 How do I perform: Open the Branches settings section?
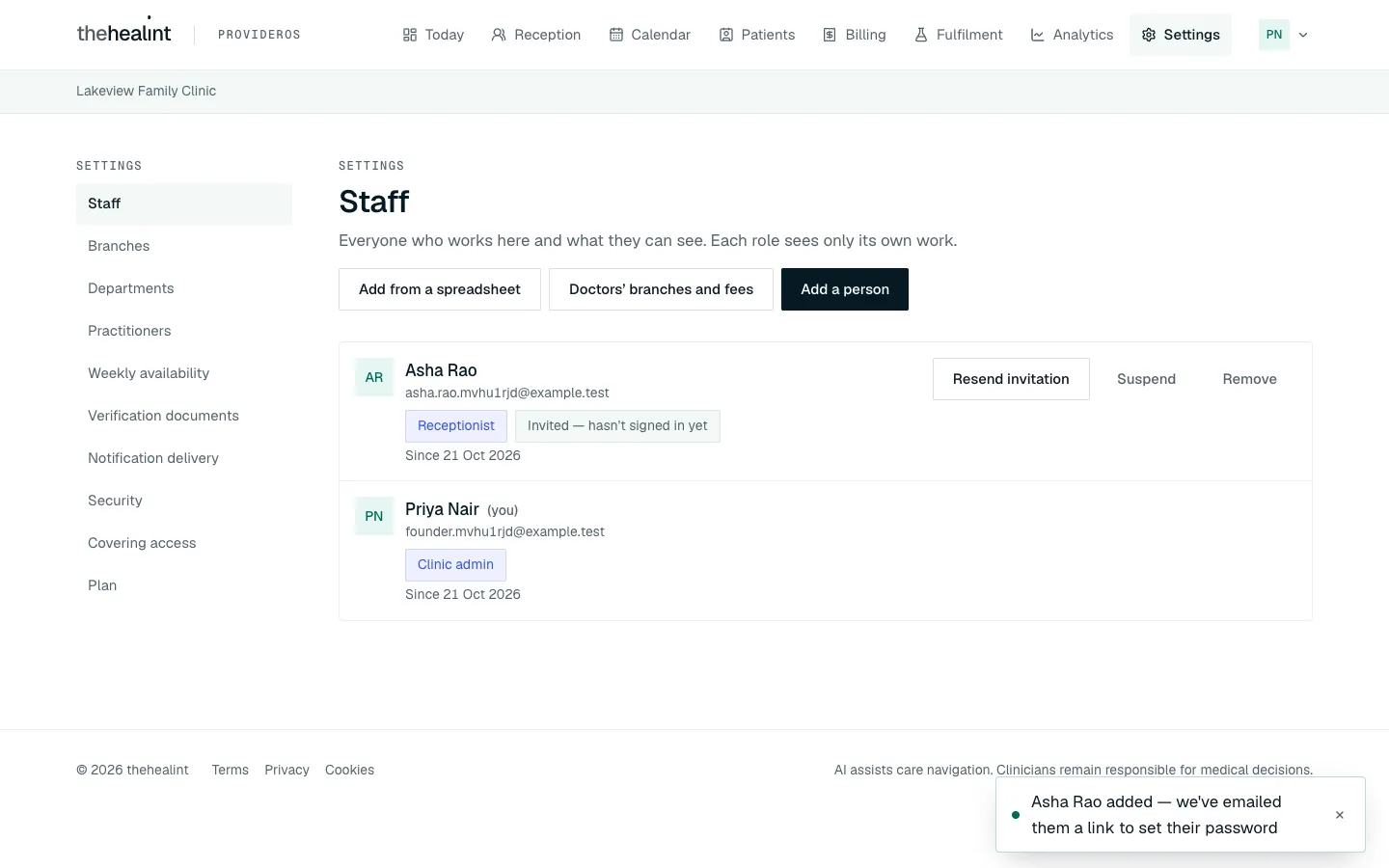coord(184,246)
